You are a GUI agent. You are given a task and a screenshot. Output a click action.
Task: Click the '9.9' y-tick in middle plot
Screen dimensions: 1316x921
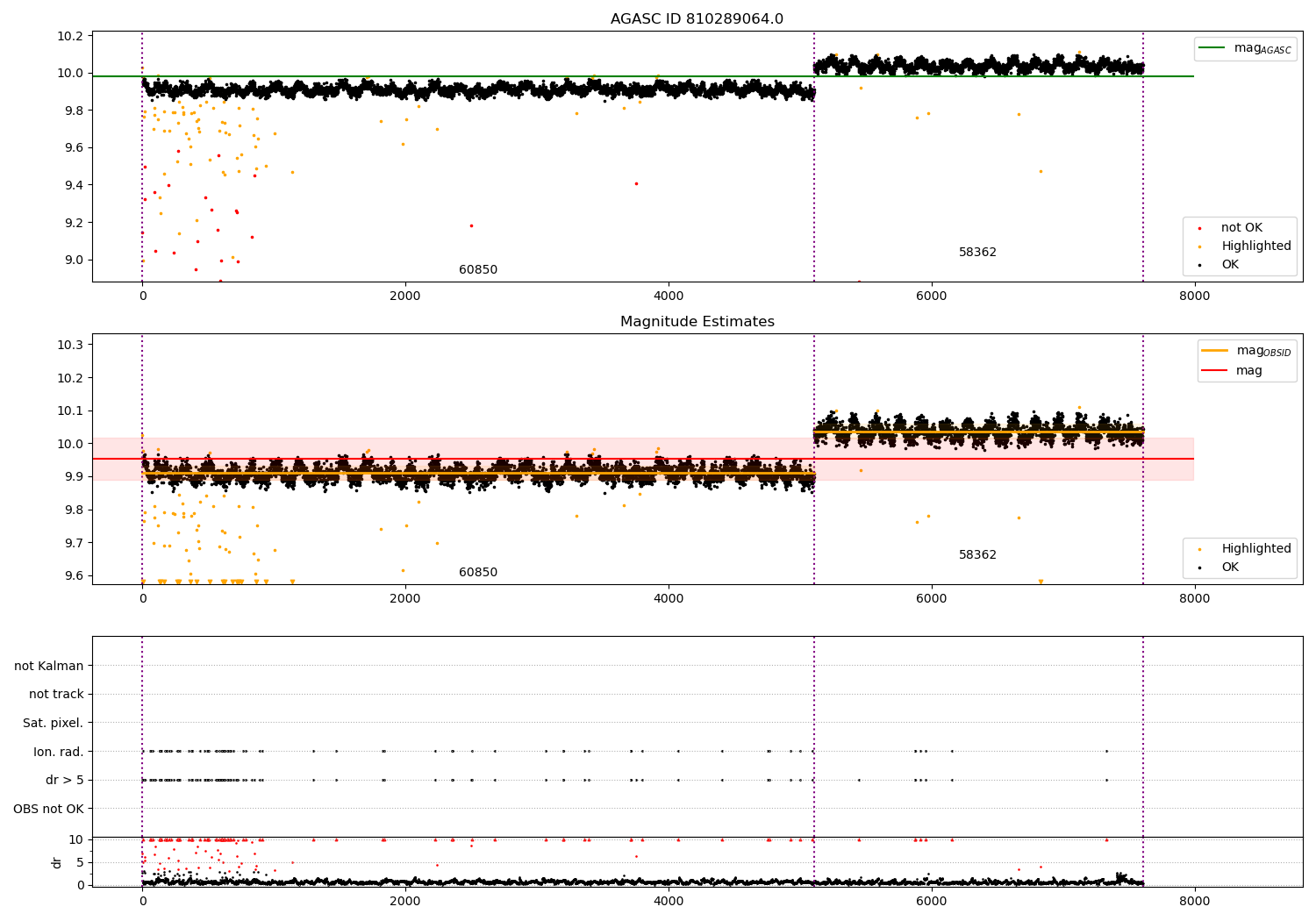75,476
